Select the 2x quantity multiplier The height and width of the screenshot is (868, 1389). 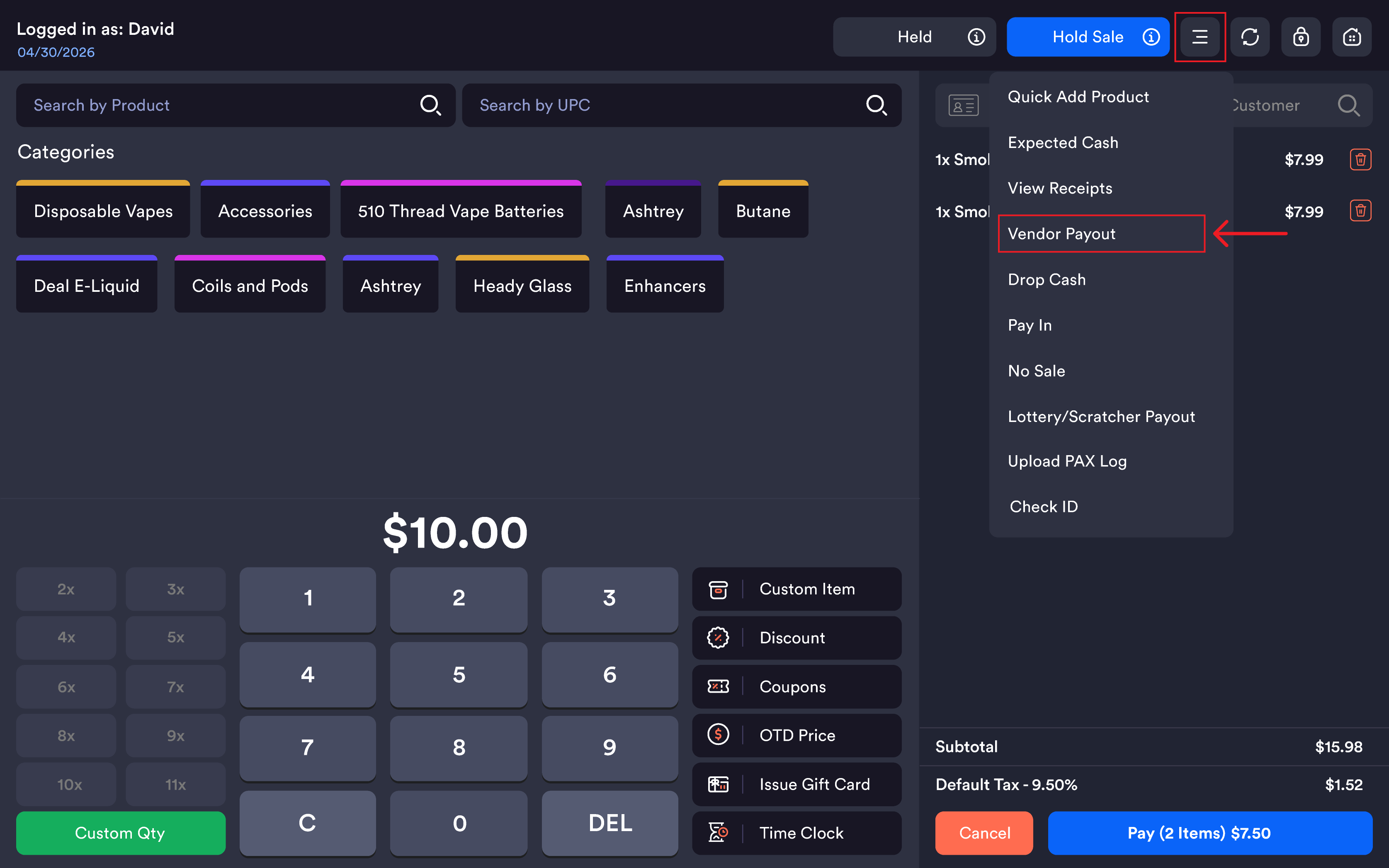(66, 589)
